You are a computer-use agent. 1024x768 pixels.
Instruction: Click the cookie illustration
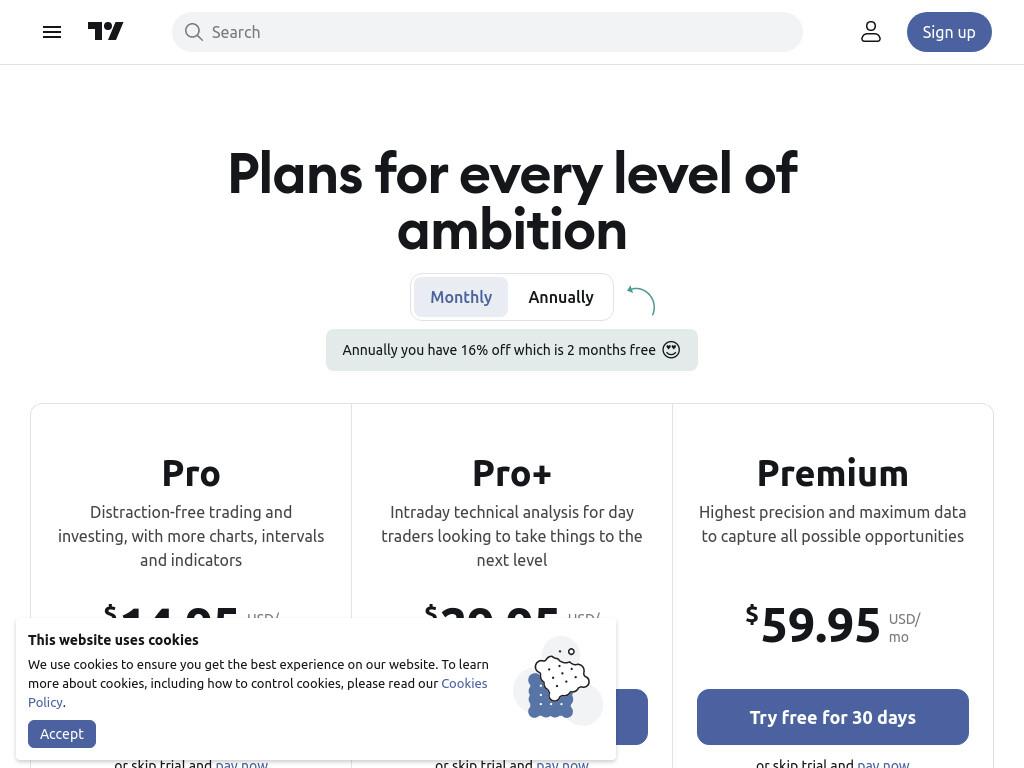point(558,681)
